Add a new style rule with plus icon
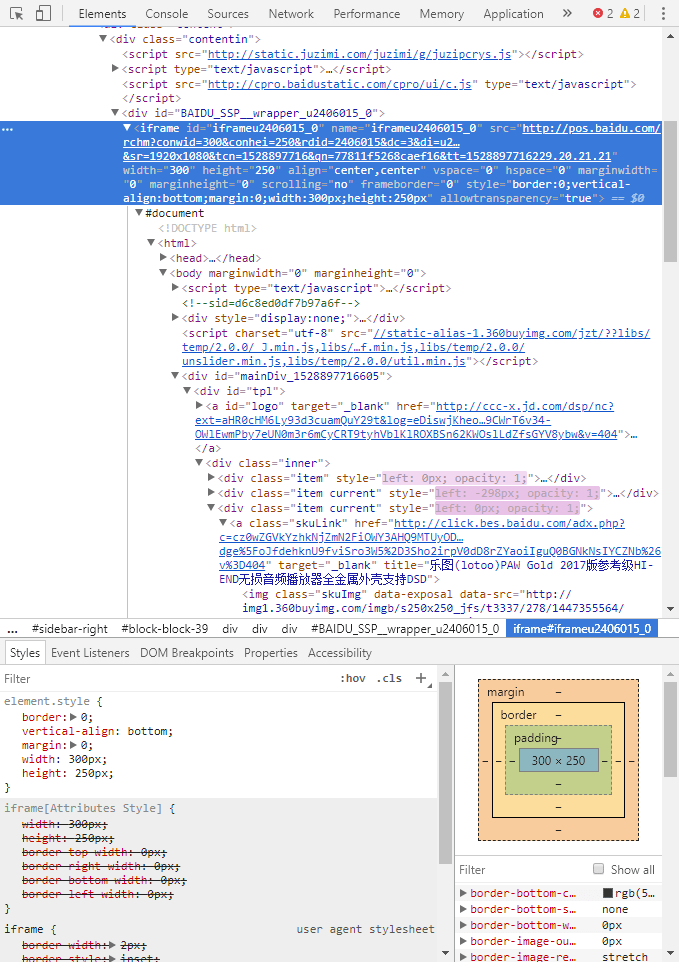The height and width of the screenshot is (962, 679). tap(421, 678)
